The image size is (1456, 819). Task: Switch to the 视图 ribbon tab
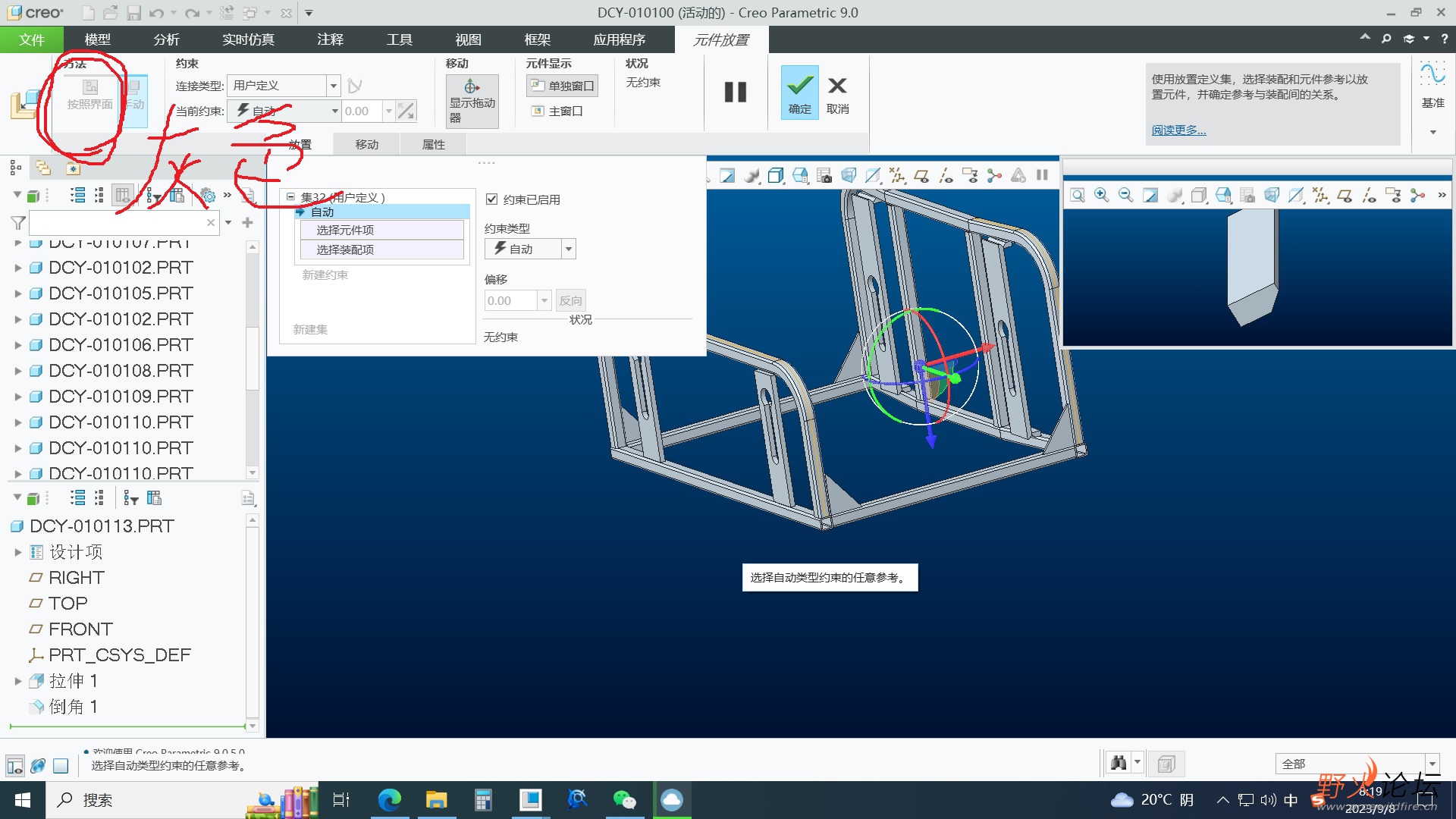468,39
